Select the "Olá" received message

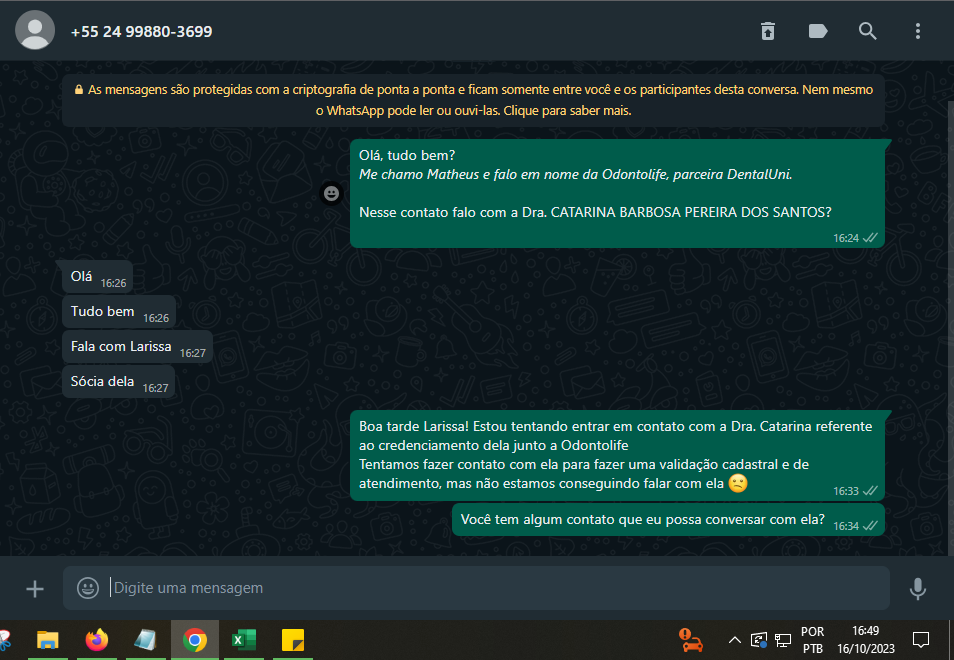[97, 277]
